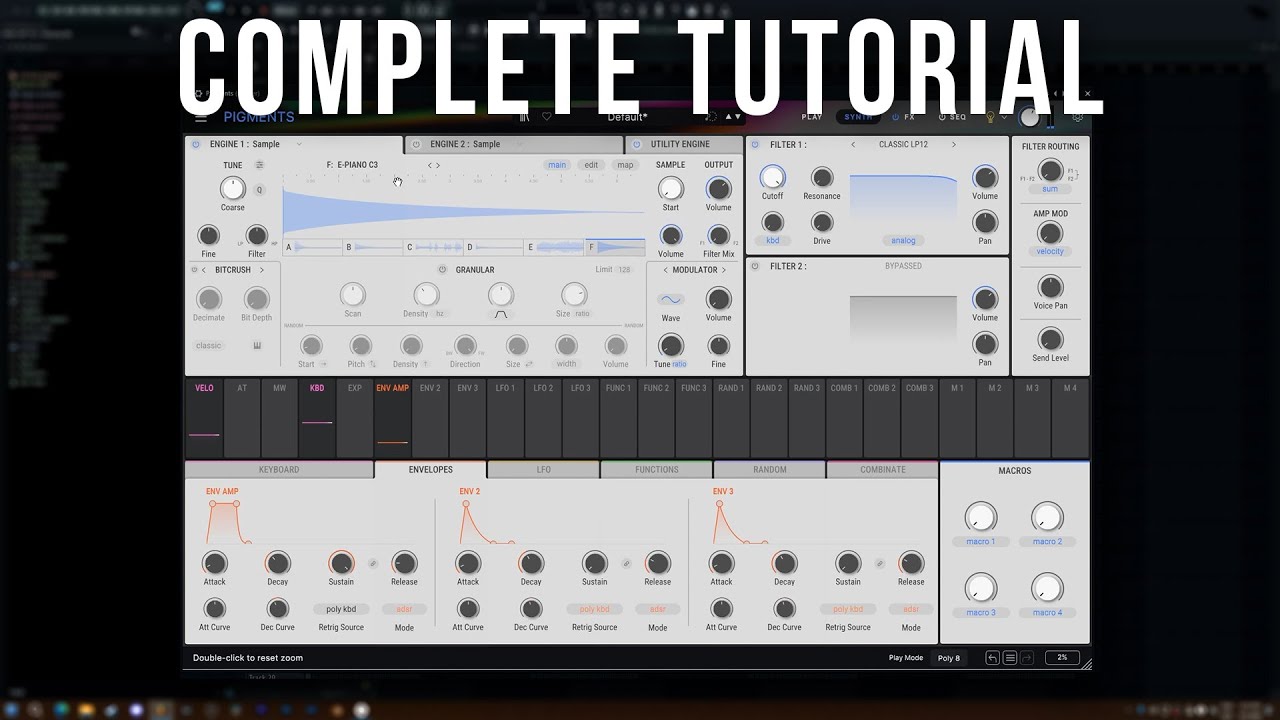Screen dimensions: 1280x720
Task: Select the main sample view button
Action: [x=557, y=165]
